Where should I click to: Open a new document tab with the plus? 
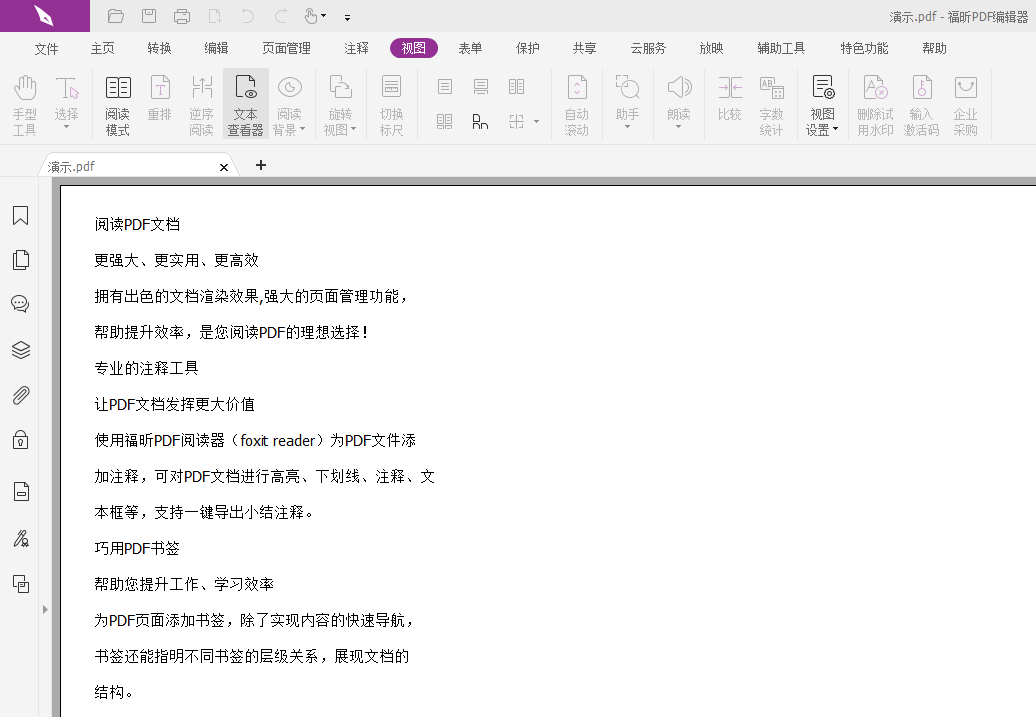(260, 165)
